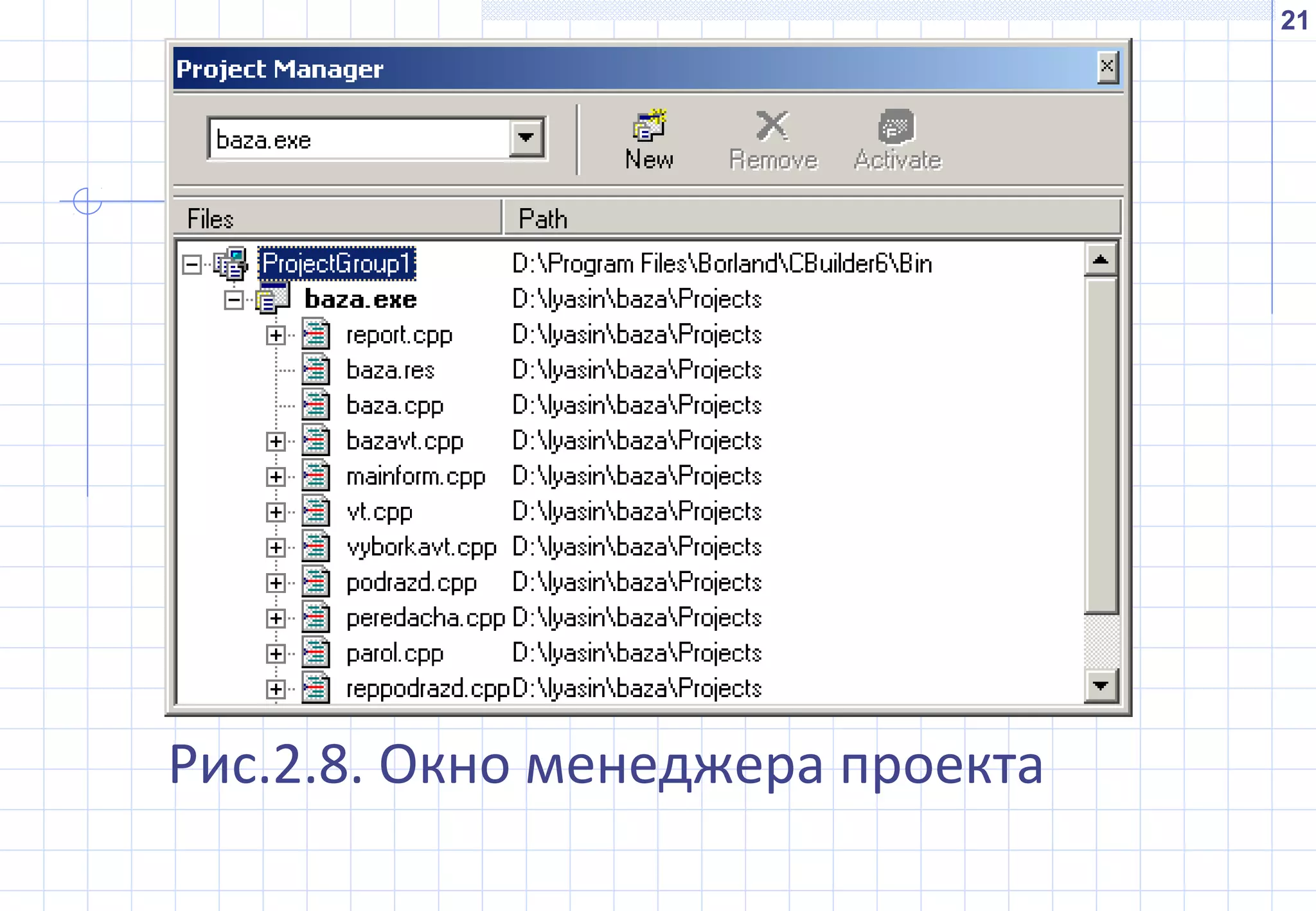This screenshot has height=911, width=1316.
Task: Click the Path column header
Action: coord(812,218)
